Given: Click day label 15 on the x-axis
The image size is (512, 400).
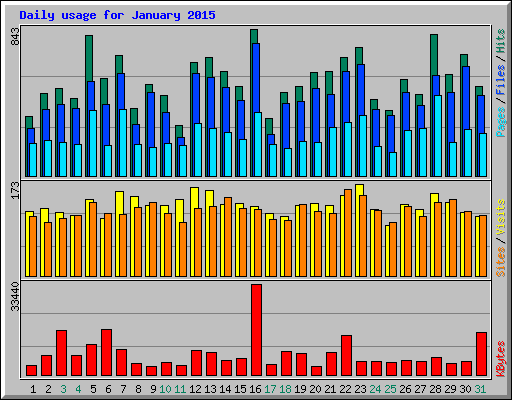Looking at the screenshot, I should click(x=240, y=389).
